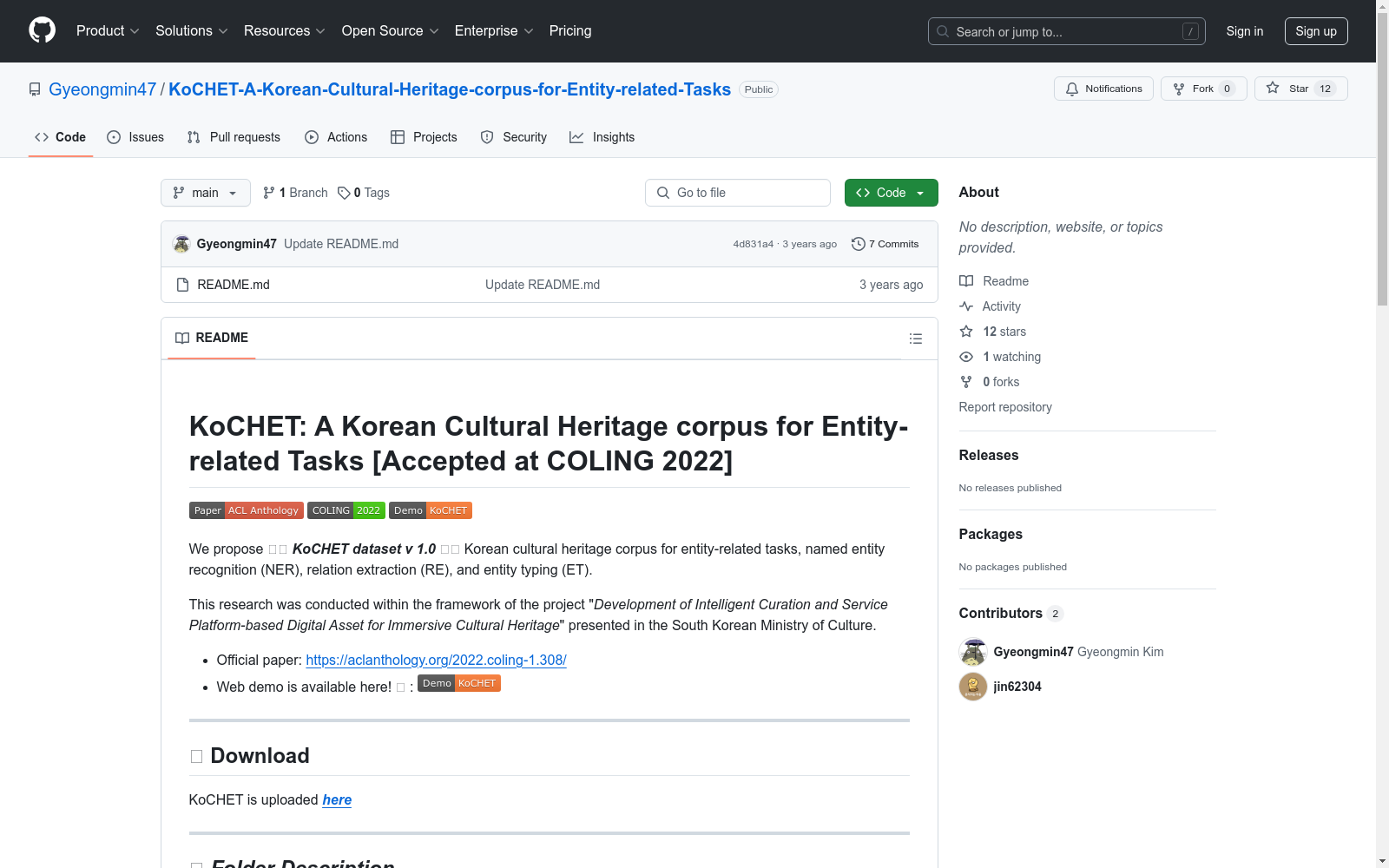This screenshot has width=1389, height=868.
Task: Select the README tab header
Action: [x=212, y=338]
